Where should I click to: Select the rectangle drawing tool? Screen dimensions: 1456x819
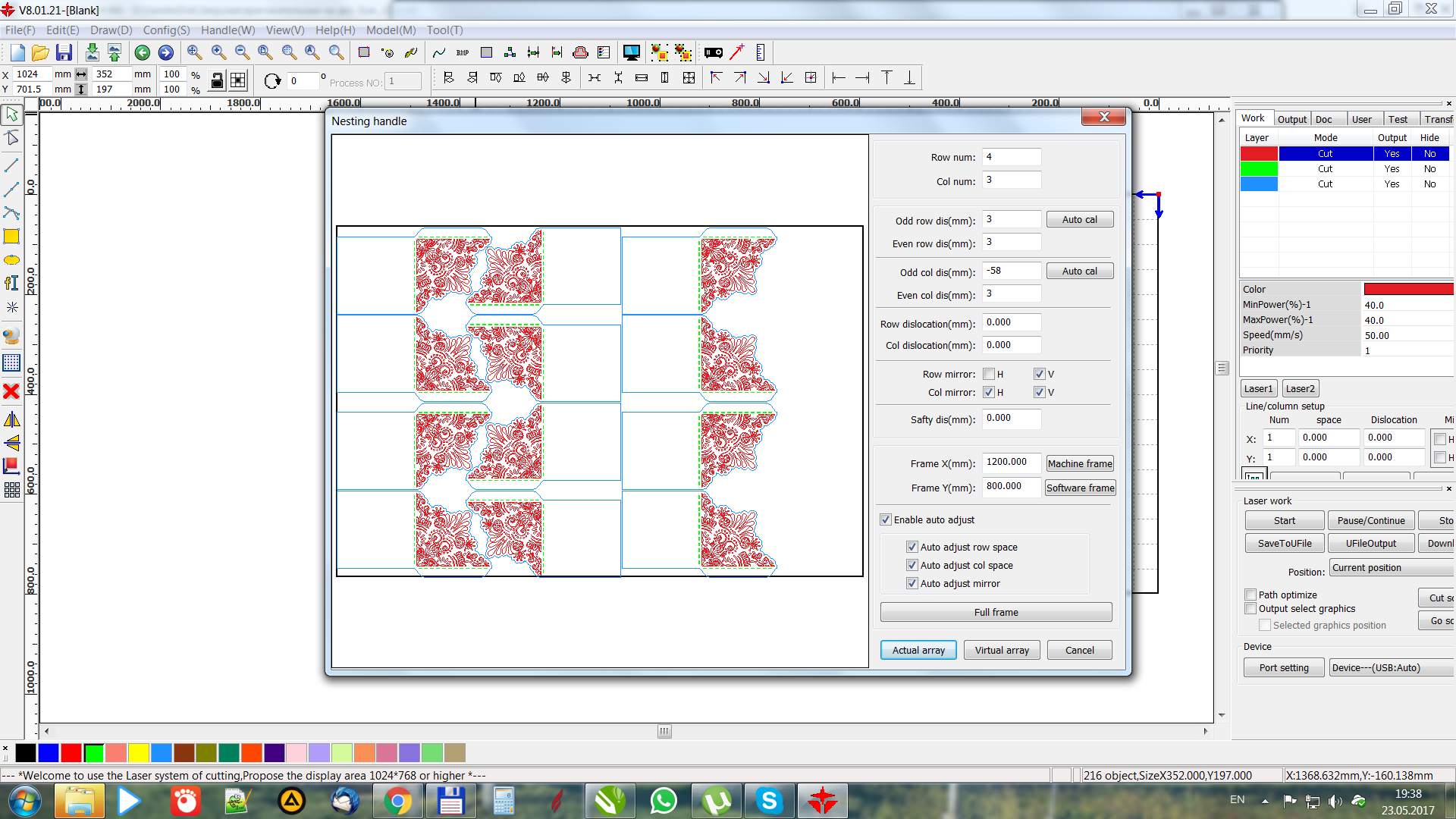click(11, 237)
